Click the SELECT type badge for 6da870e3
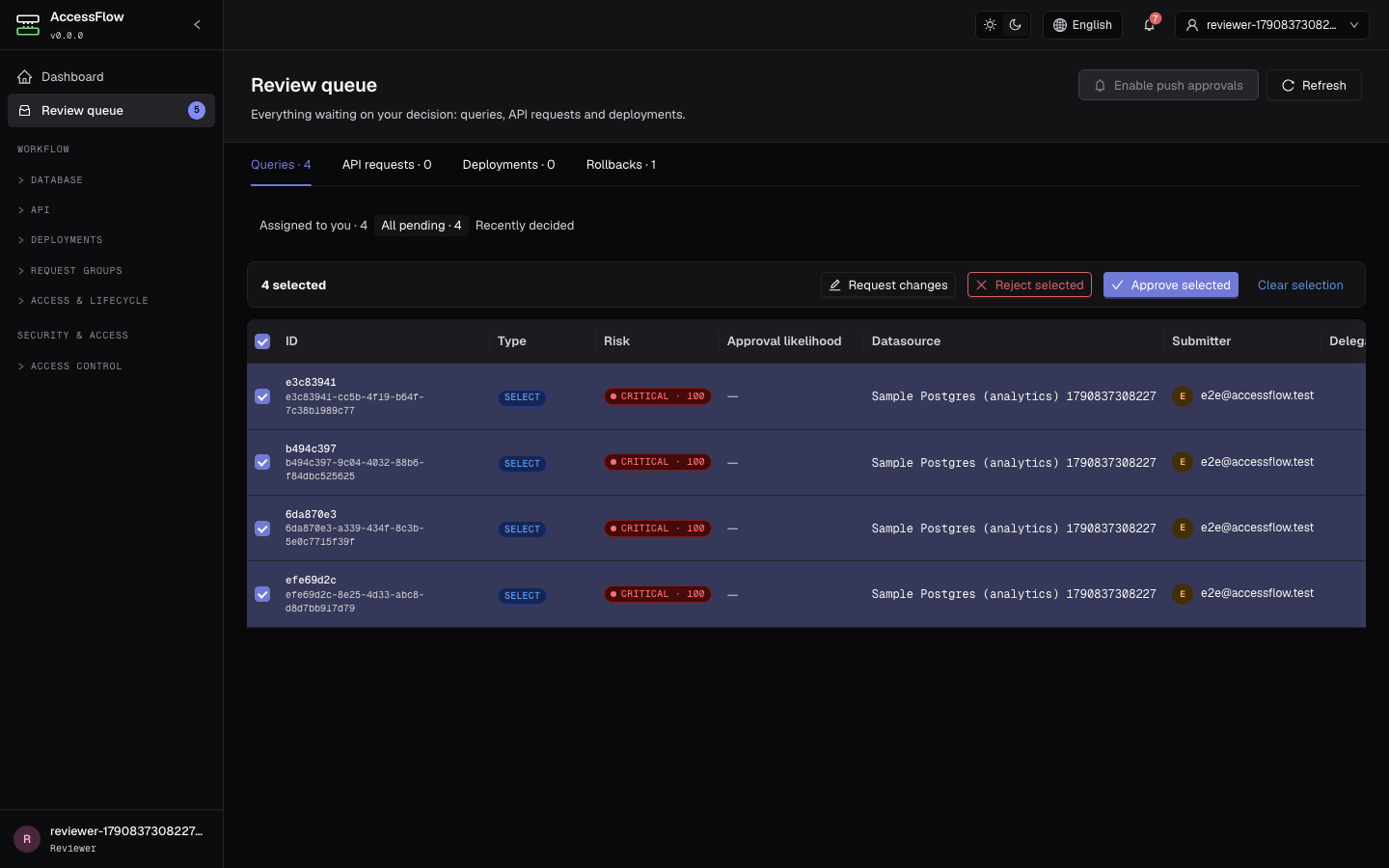 point(522,529)
